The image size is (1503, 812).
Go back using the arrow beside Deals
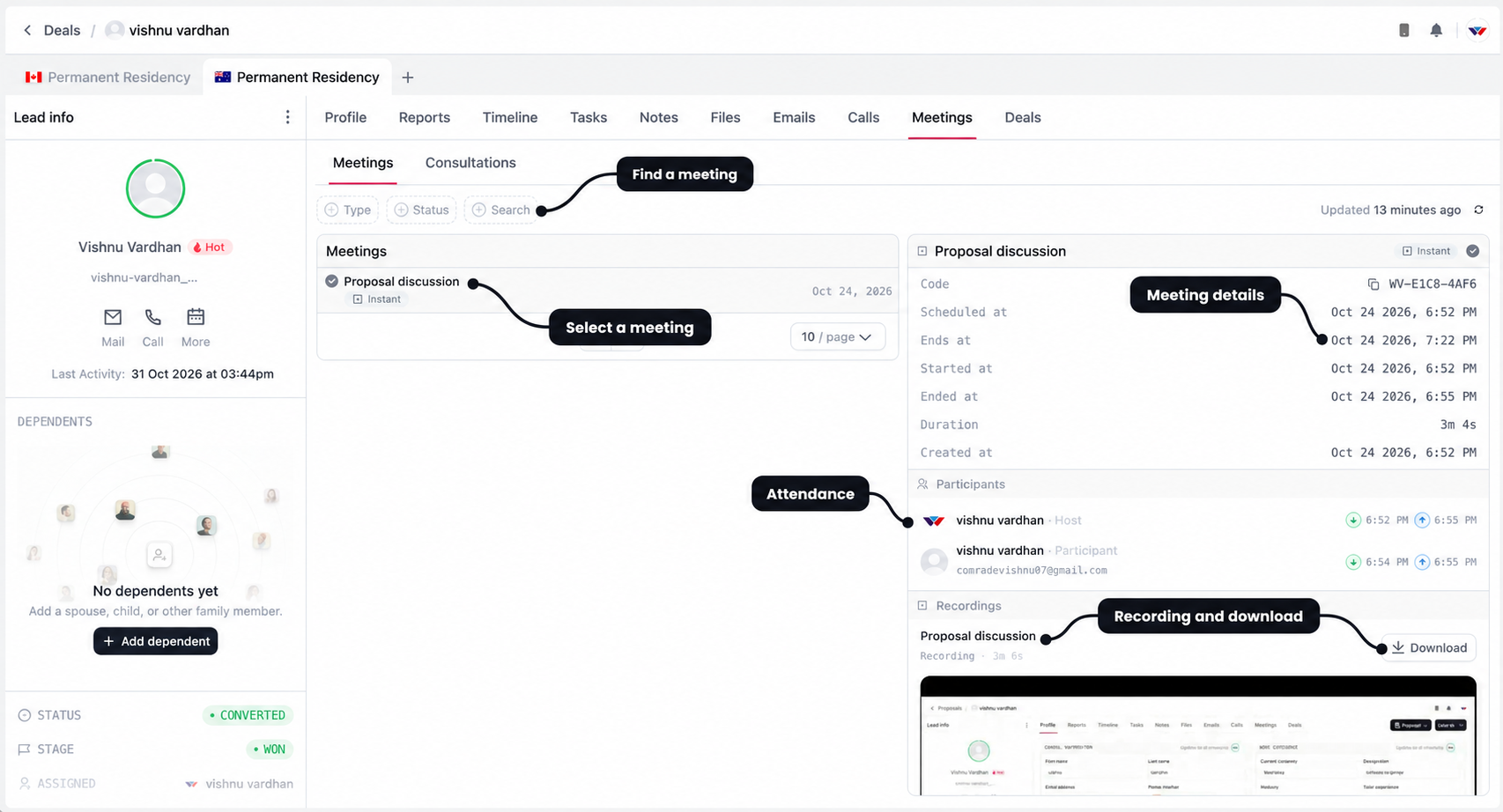(27, 30)
